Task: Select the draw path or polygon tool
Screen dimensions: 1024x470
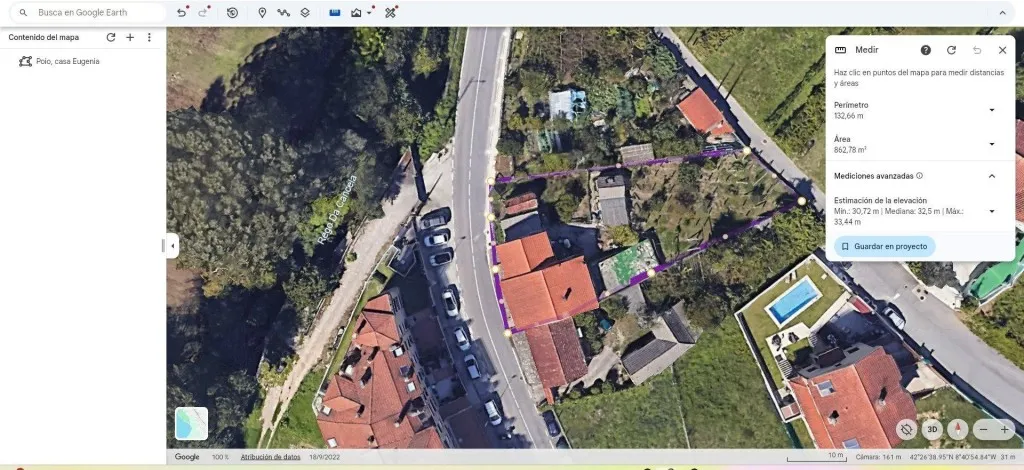Action: click(x=283, y=12)
